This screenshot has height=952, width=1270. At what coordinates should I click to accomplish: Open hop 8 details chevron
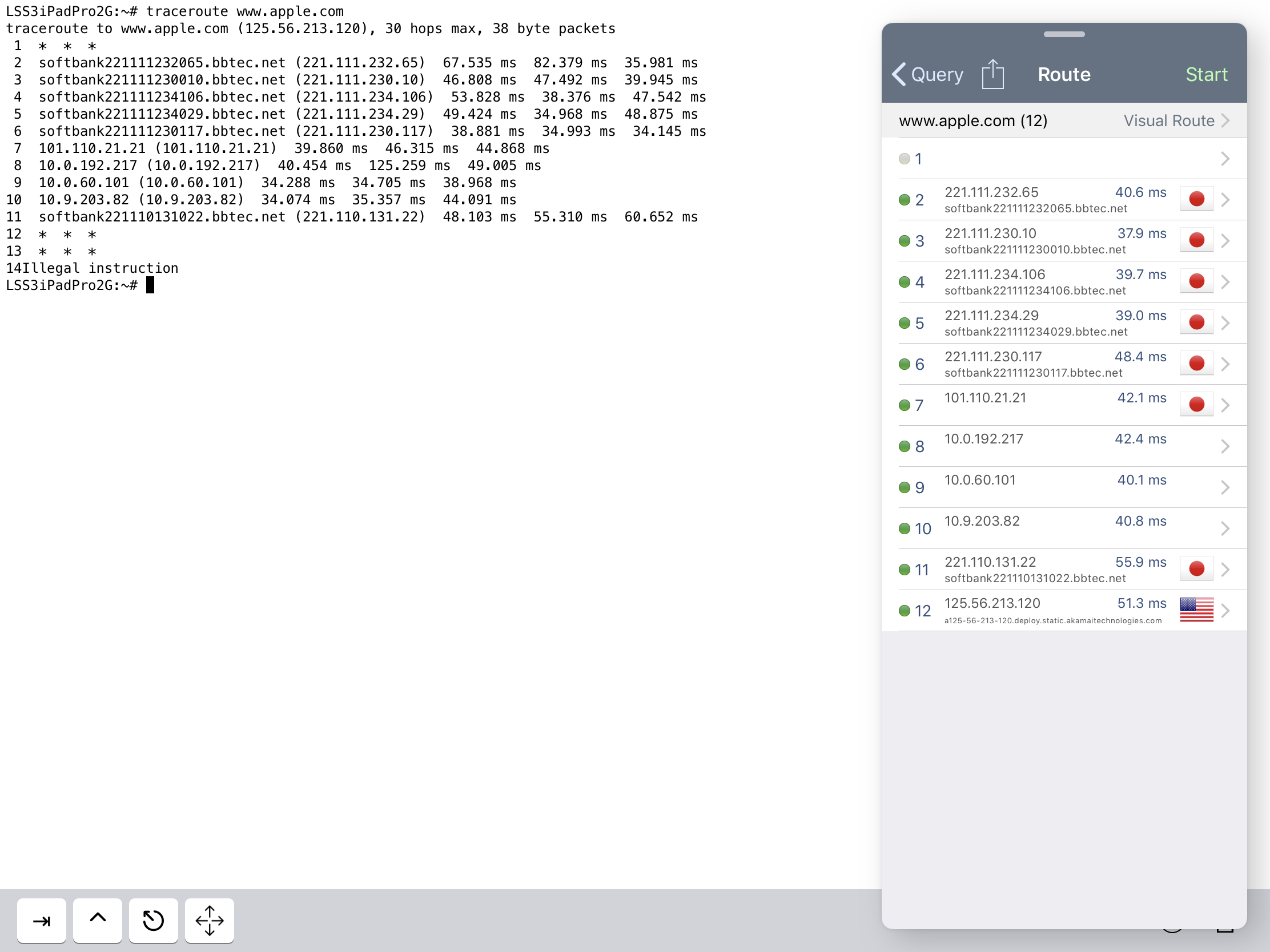(1225, 446)
